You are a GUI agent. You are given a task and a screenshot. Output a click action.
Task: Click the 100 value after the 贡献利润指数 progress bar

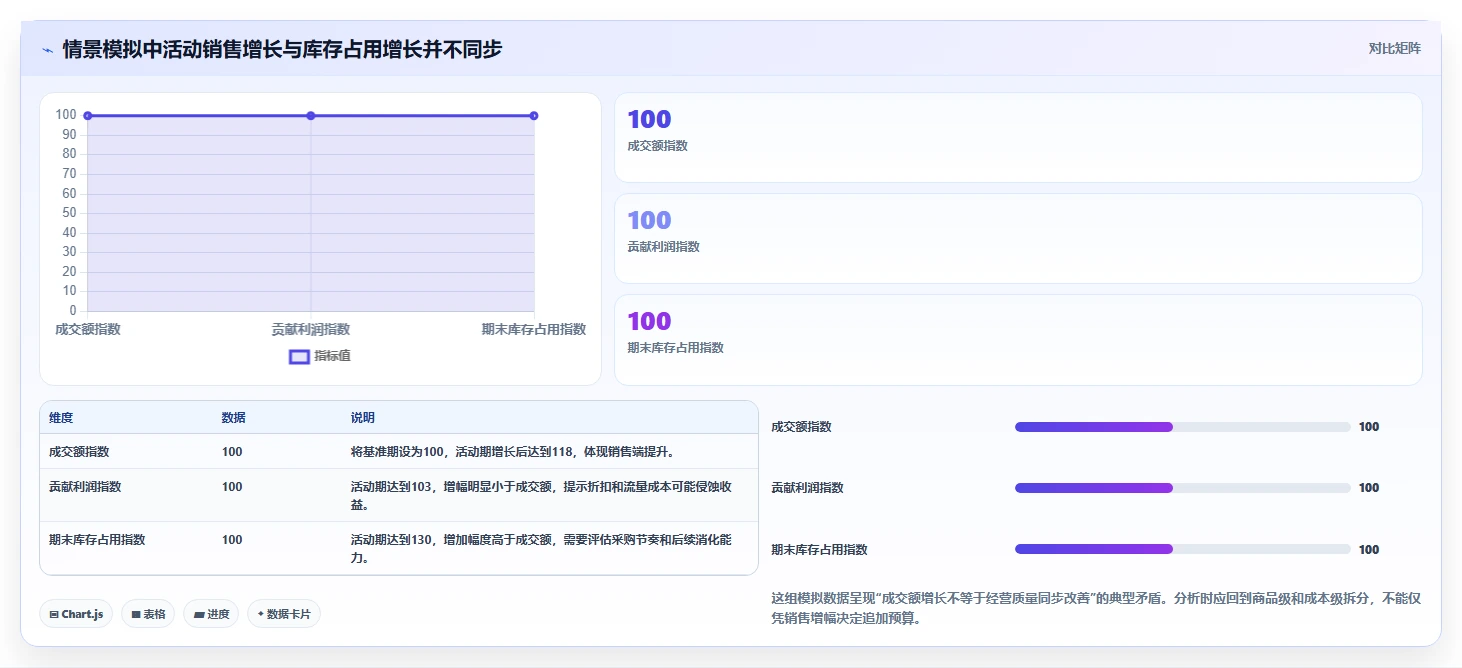pos(1369,488)
